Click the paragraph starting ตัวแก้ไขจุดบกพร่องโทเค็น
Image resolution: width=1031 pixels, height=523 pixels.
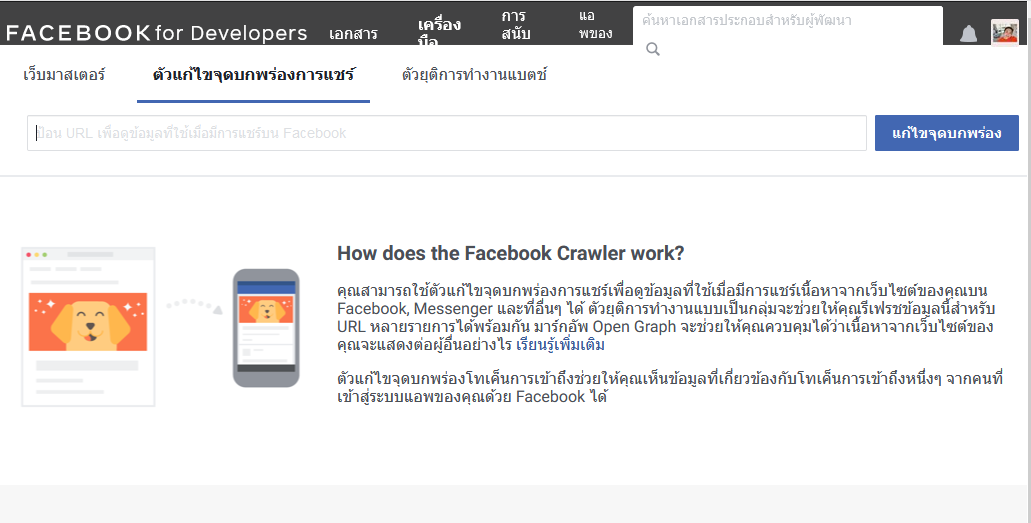pos(669,387)
